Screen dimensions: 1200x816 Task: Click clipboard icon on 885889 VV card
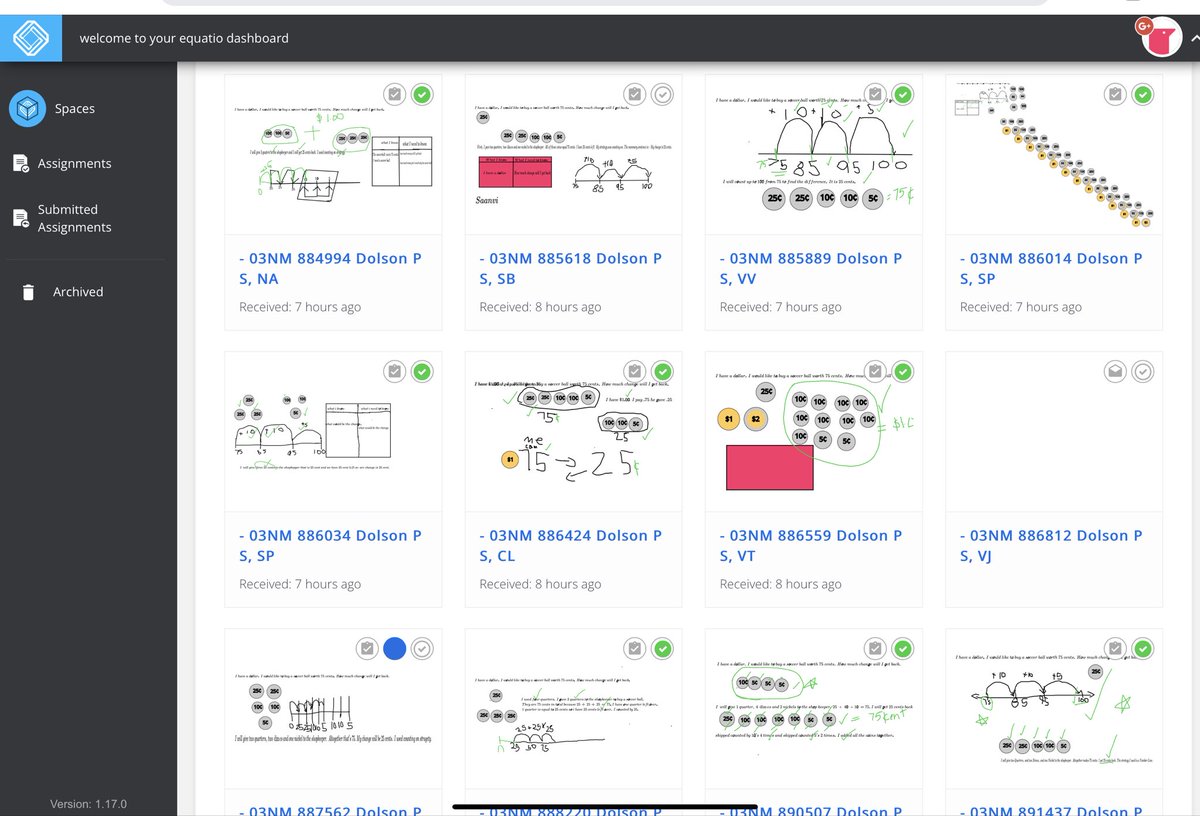point(875,95)
